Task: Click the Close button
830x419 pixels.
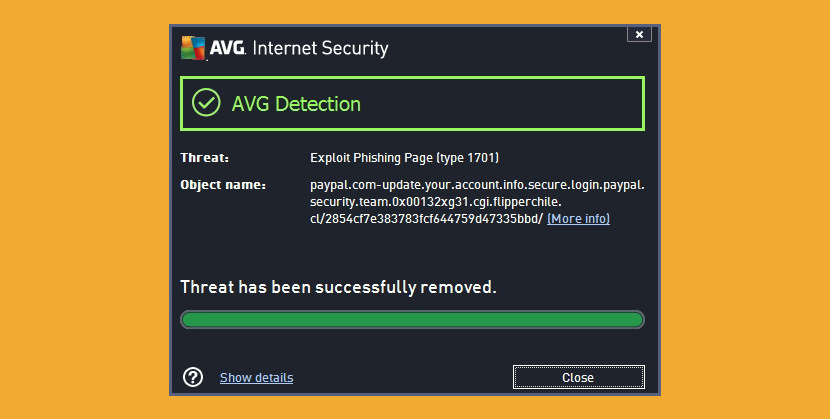Action: [x=579, y=377]
